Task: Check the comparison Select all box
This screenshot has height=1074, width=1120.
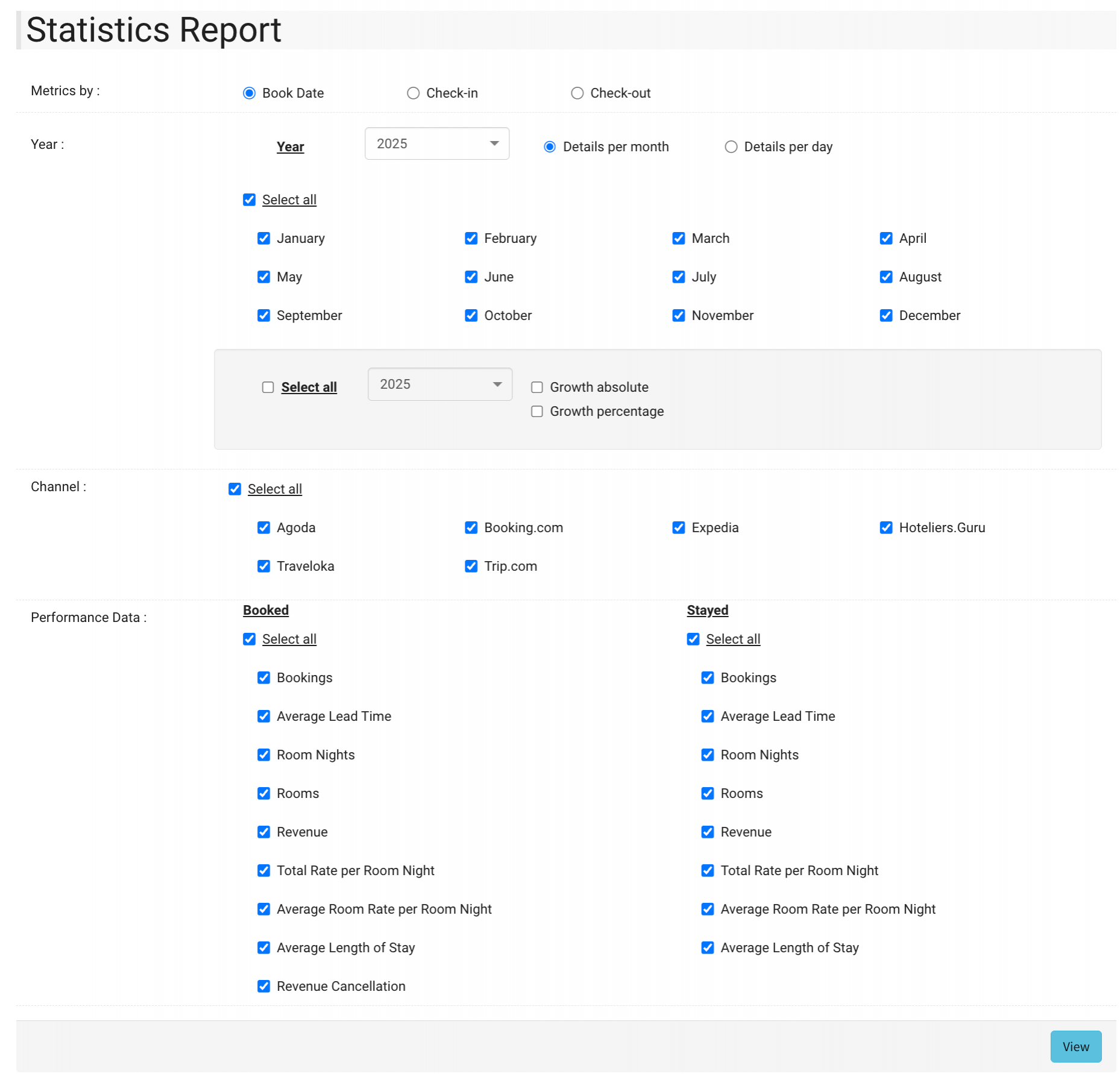Action: click(x=268, y=388)
